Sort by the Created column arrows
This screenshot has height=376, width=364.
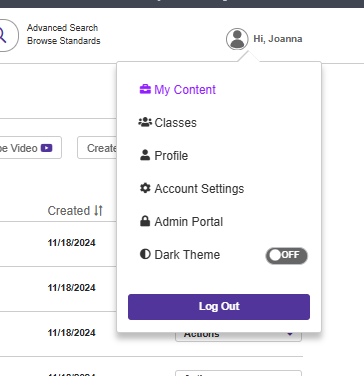(98, 211)
